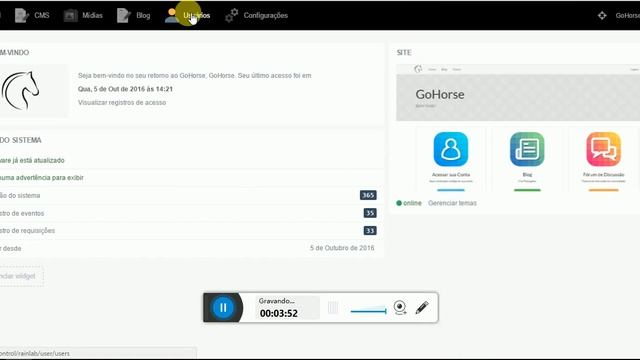Click the green online status indicator
This screenshot has width=640, height=360.
[409, 203]
